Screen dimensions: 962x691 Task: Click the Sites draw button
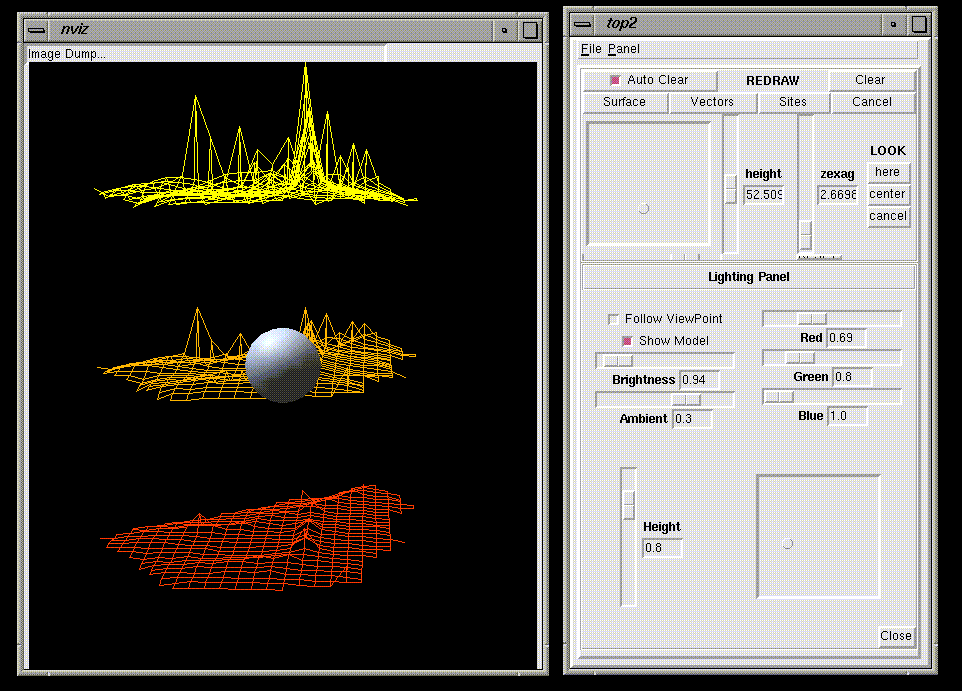click(792, 102)
